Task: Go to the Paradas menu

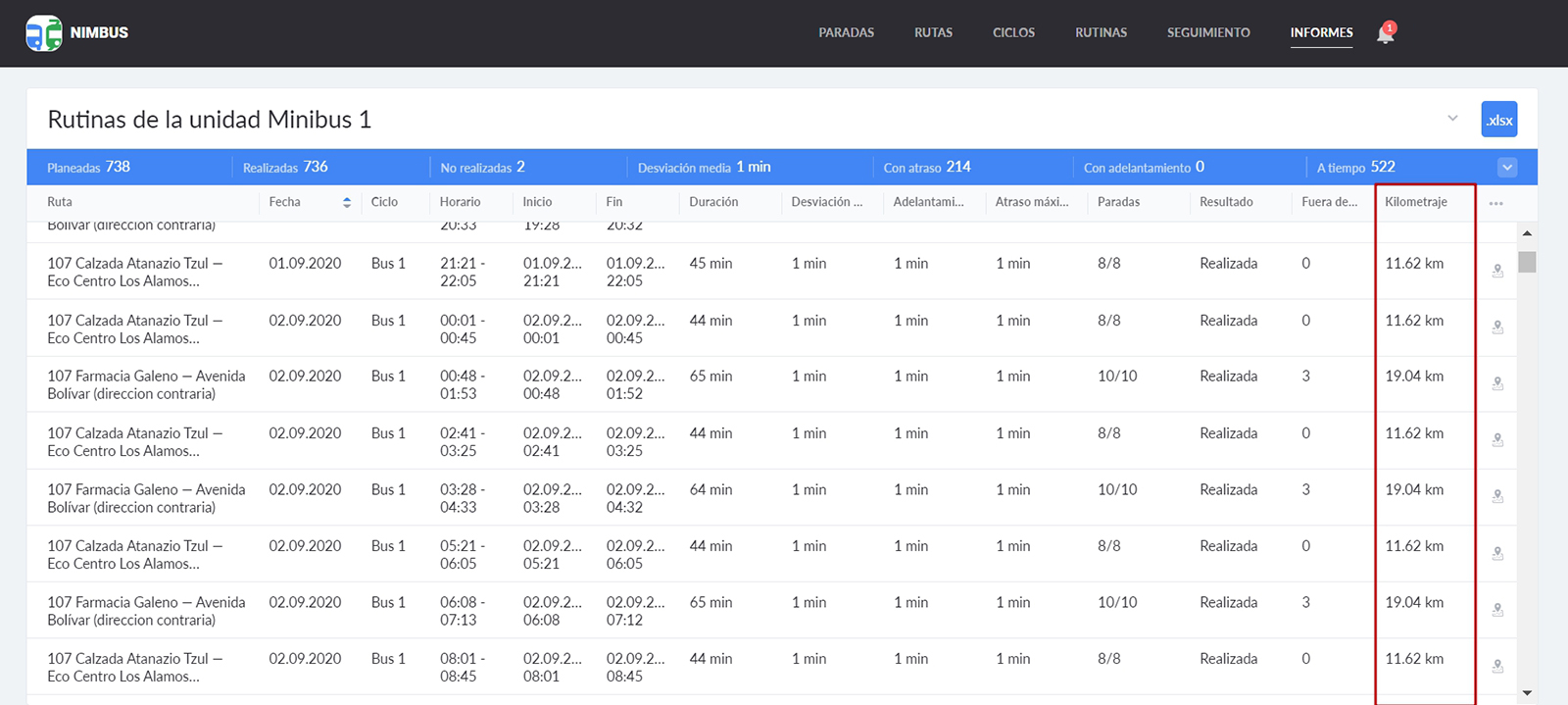Action: pyautogui.click(x=846, y=32)
